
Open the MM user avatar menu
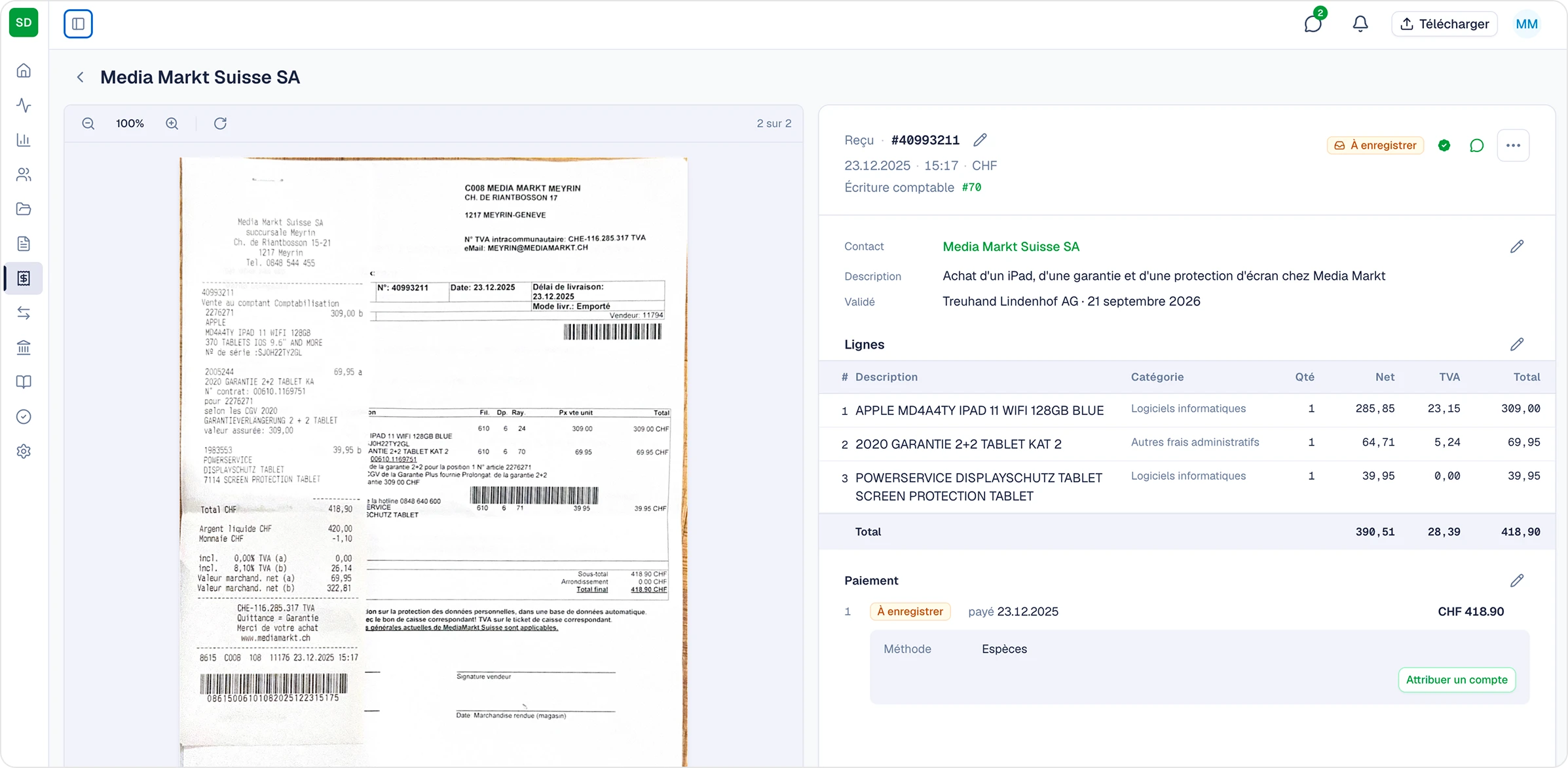click(x=1527, y=24)
